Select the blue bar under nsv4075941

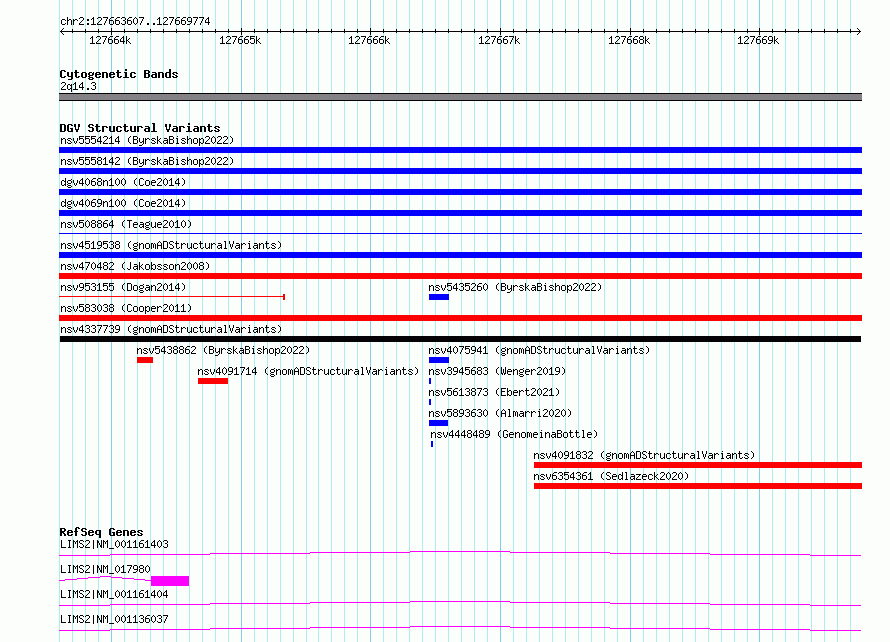click(x=439, y=360)
